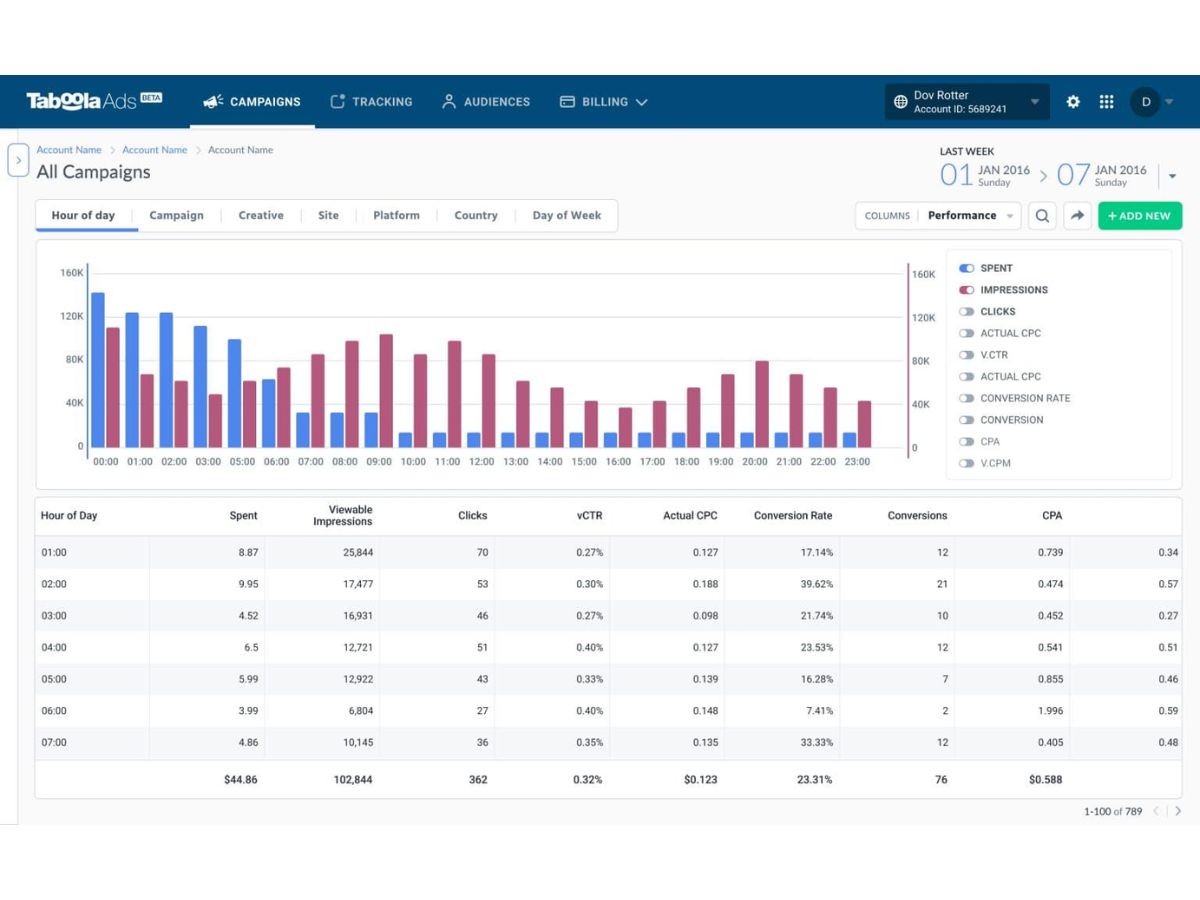Enable the CLICKS series switch
The width and height of the screenshot is (1200, 900).
click(x=966, y=312)
